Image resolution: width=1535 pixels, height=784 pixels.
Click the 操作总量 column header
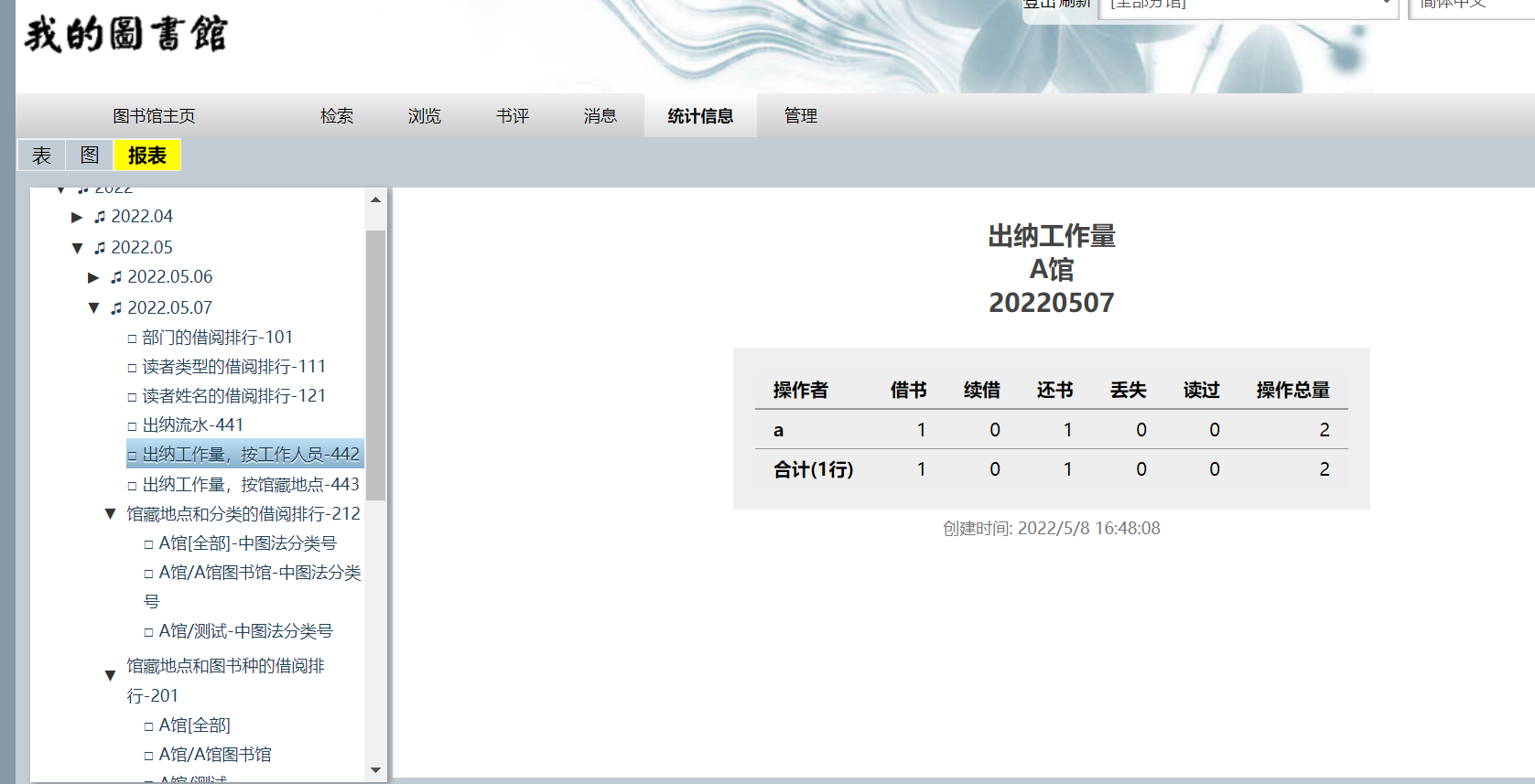(1293, 391)
